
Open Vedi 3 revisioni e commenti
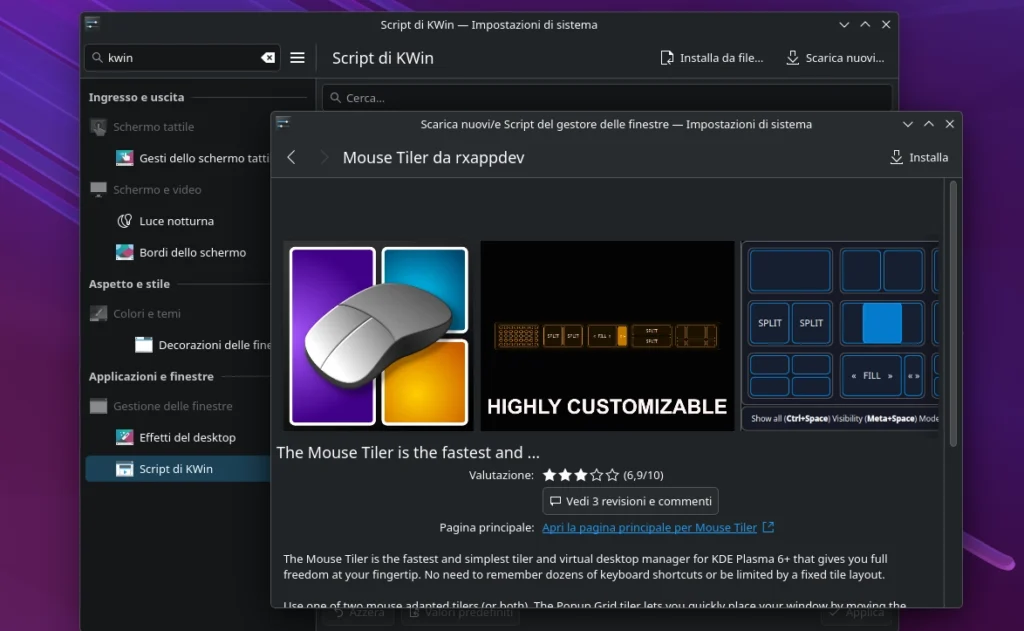630,501
